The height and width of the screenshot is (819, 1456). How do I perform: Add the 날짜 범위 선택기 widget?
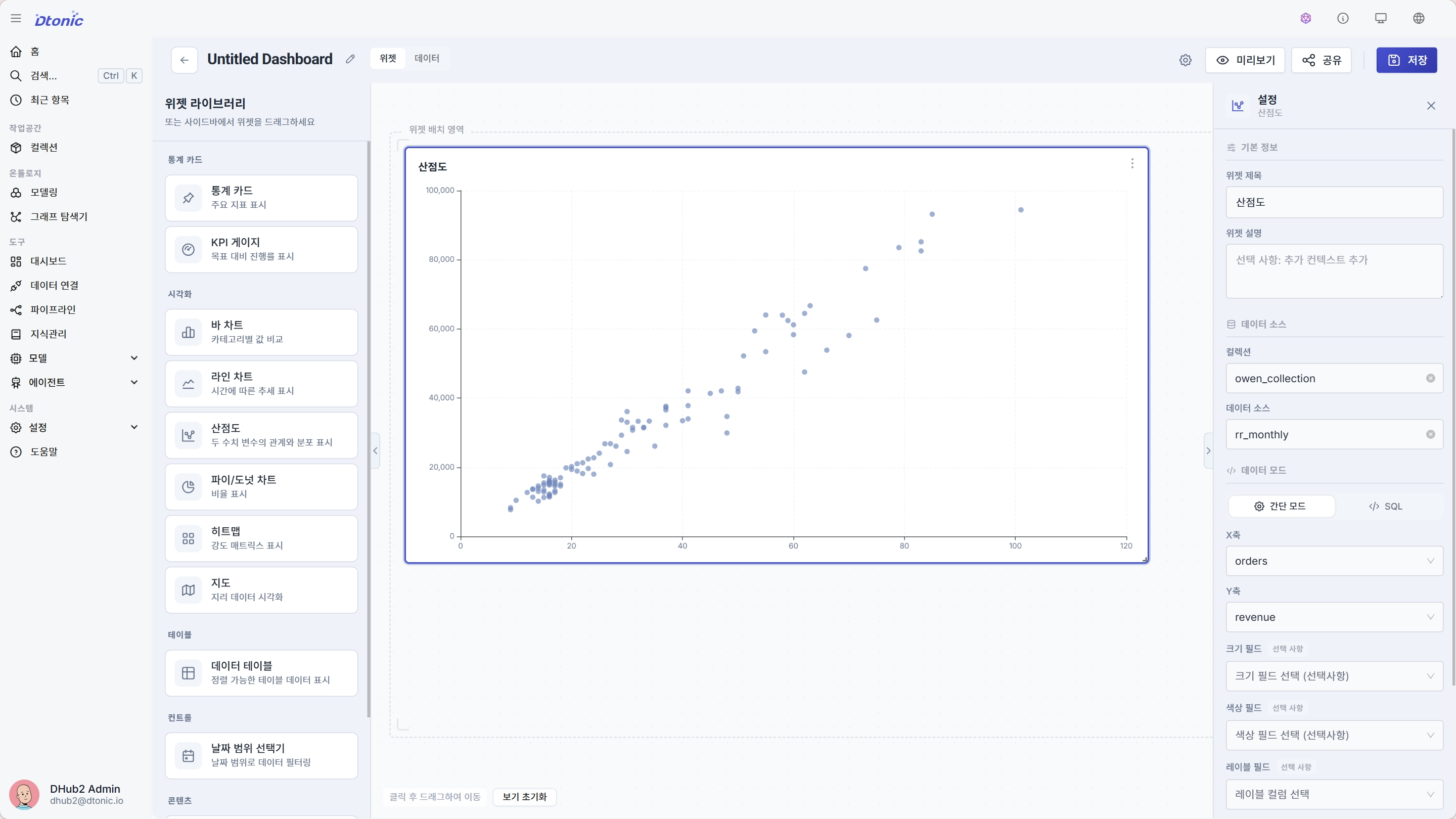[261, 756]
